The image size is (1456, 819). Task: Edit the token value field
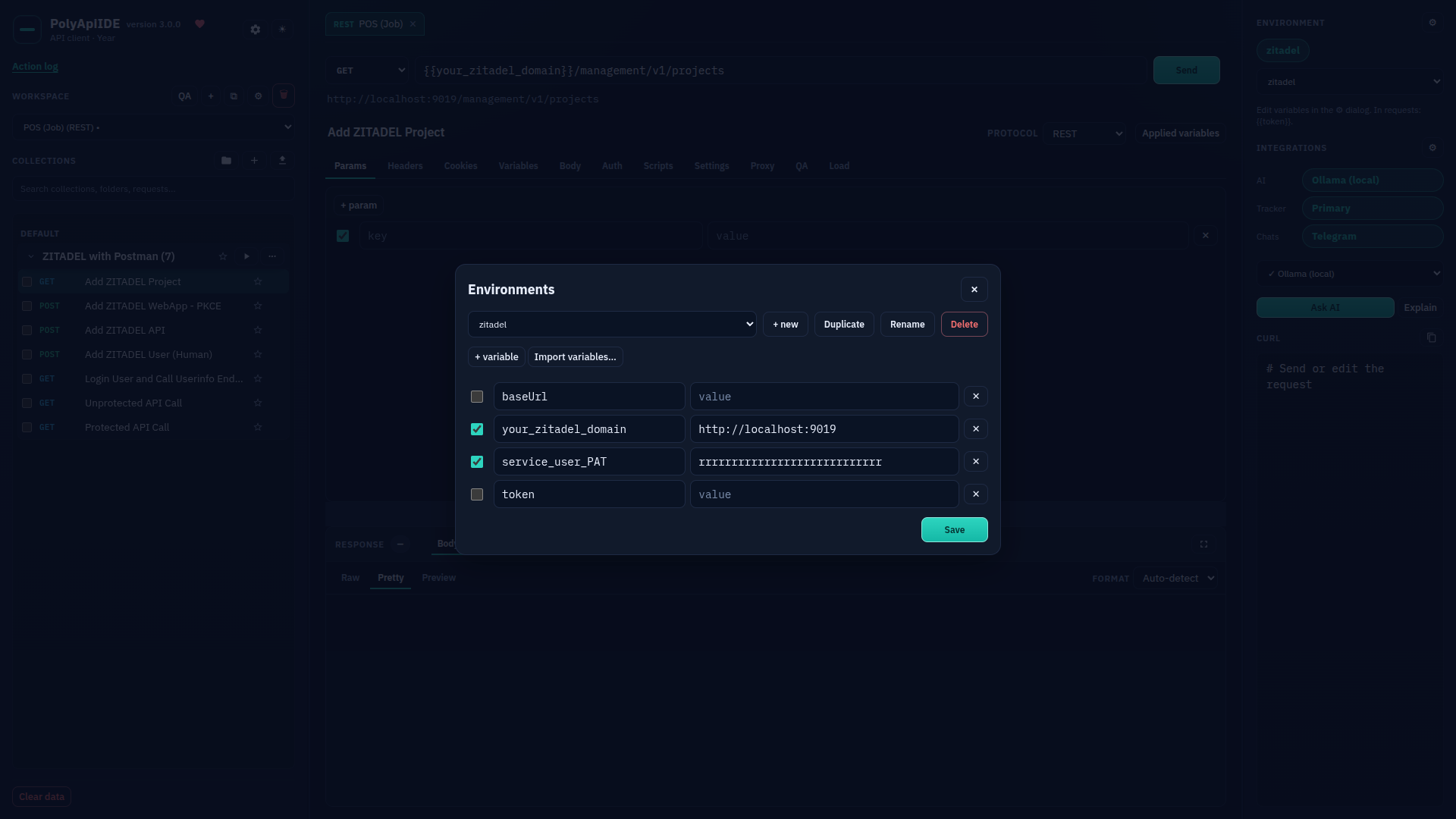tap(824, 494)
